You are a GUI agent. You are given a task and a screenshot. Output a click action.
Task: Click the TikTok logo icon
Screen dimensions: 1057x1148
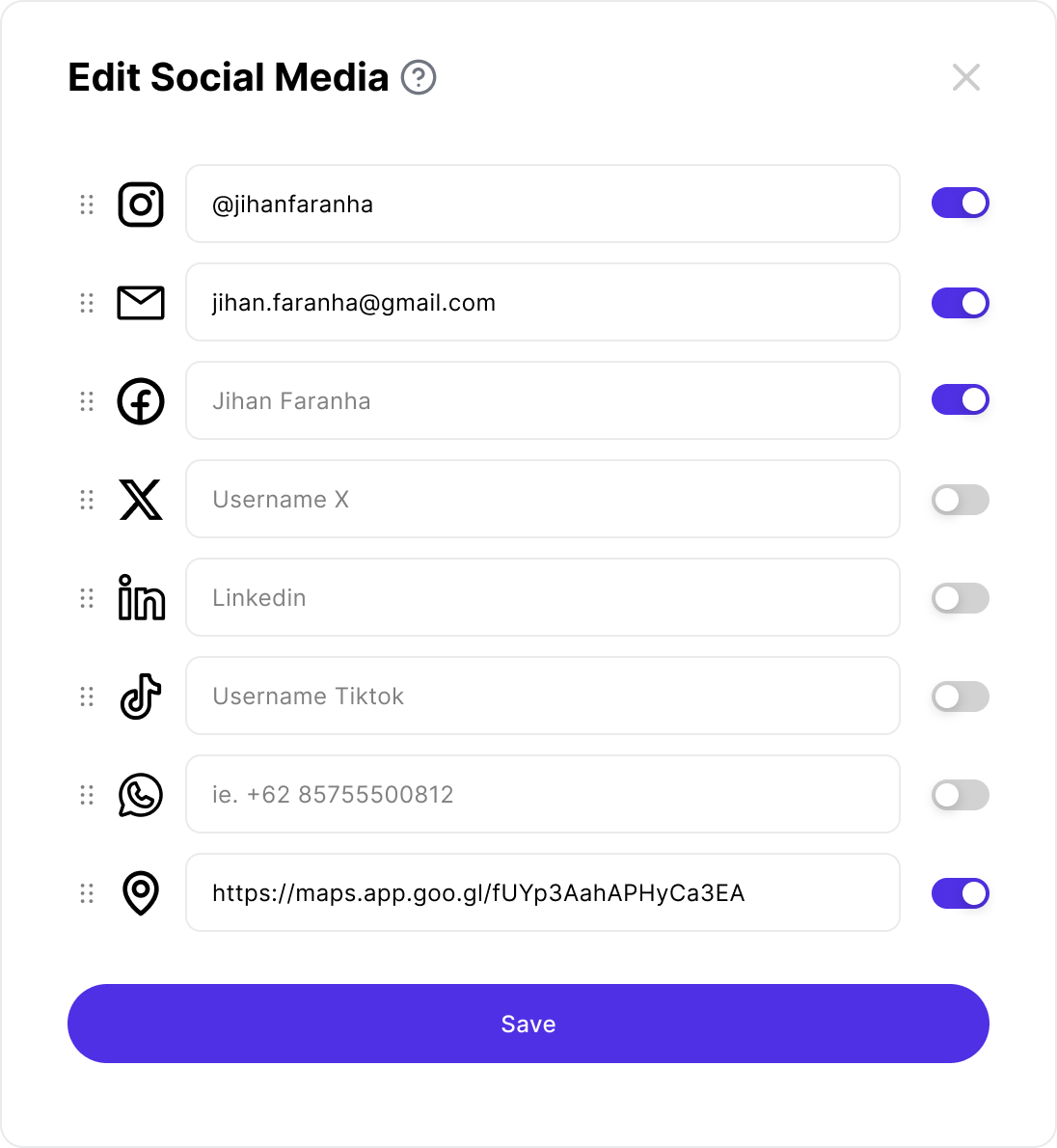141,697
